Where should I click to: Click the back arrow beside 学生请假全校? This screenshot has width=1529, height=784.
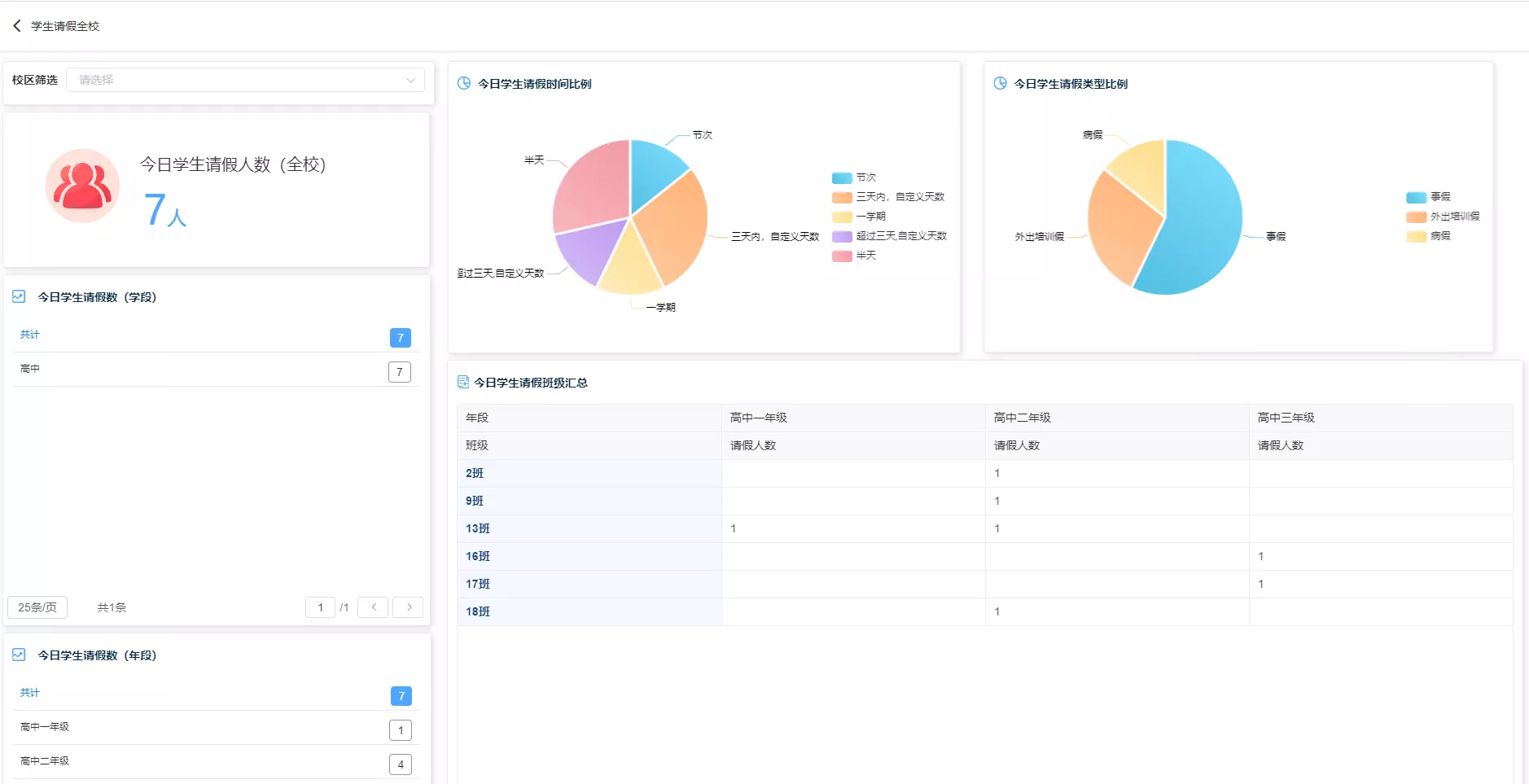(17, 26)
